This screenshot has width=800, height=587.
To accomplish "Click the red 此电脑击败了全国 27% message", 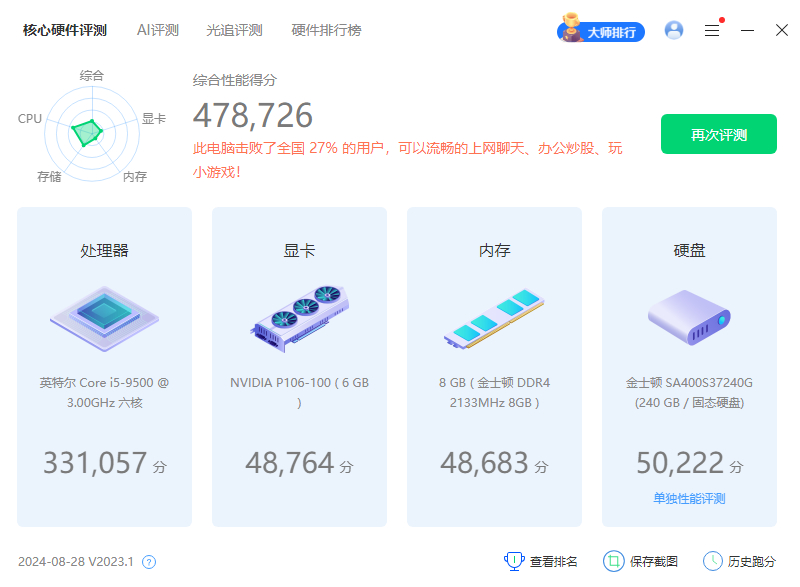I will (x=407, y=160).
